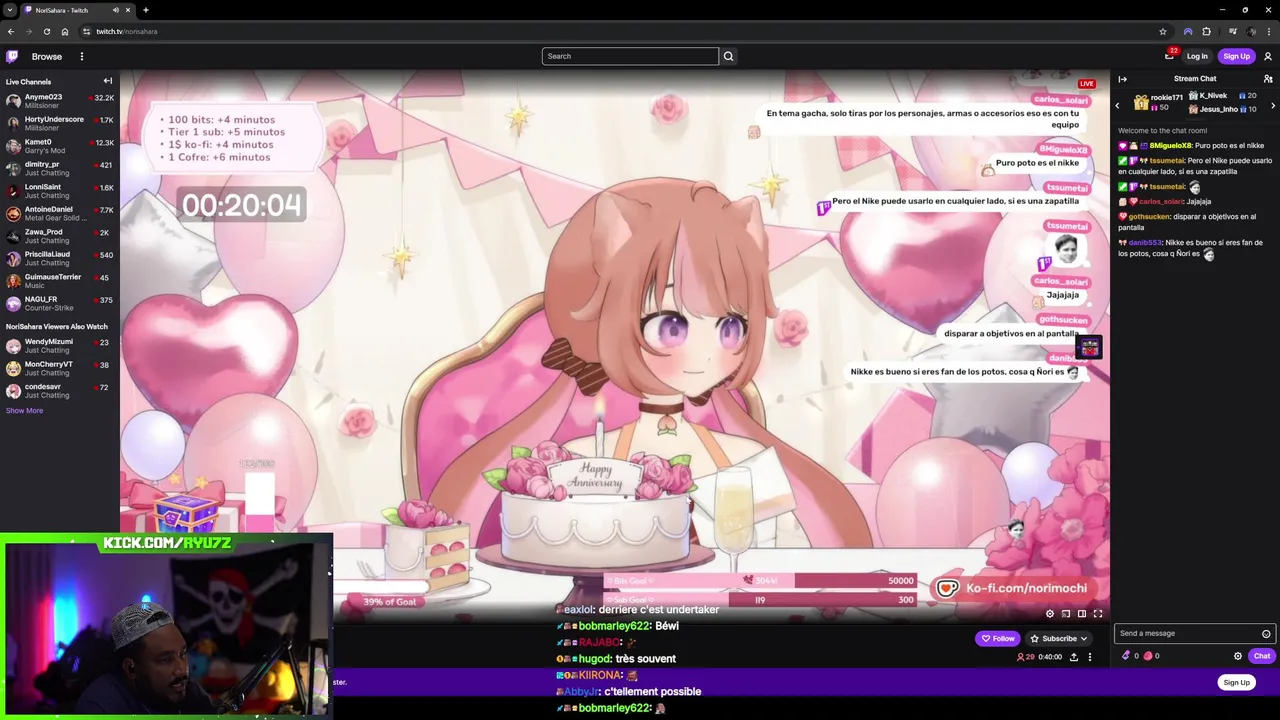The width and height of the screenshot is (1280, 720).
Task: Open Chrome tab search dropdown
Action: (10, 10)
